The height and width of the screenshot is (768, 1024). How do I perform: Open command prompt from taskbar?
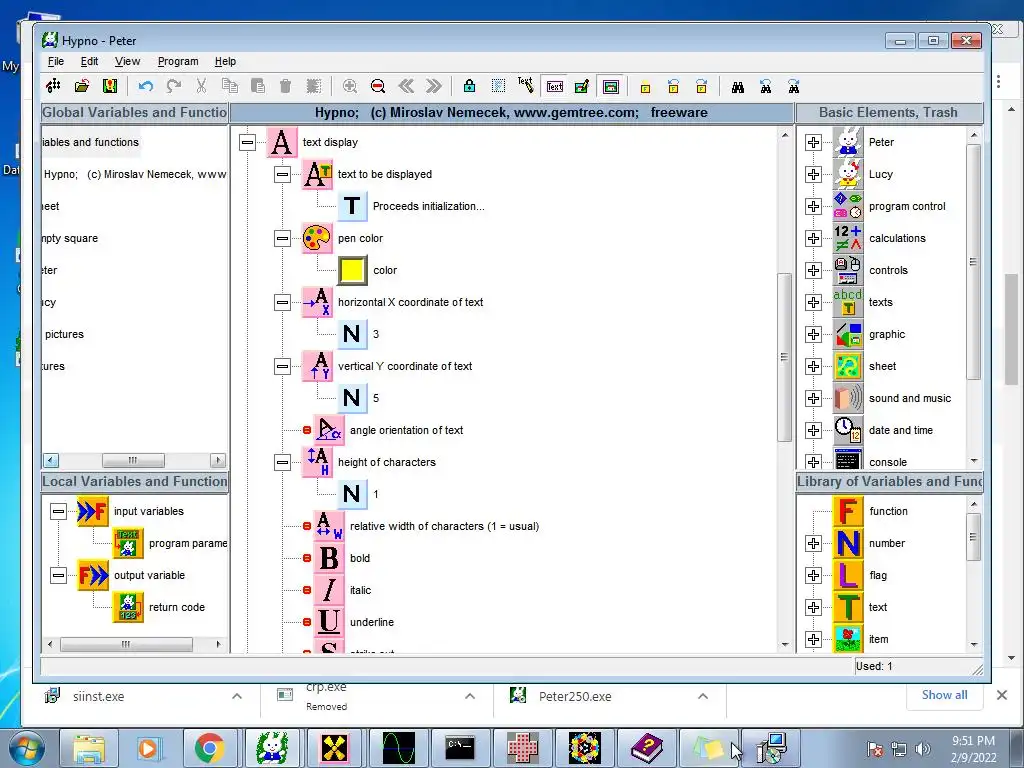tap(460, 748)
